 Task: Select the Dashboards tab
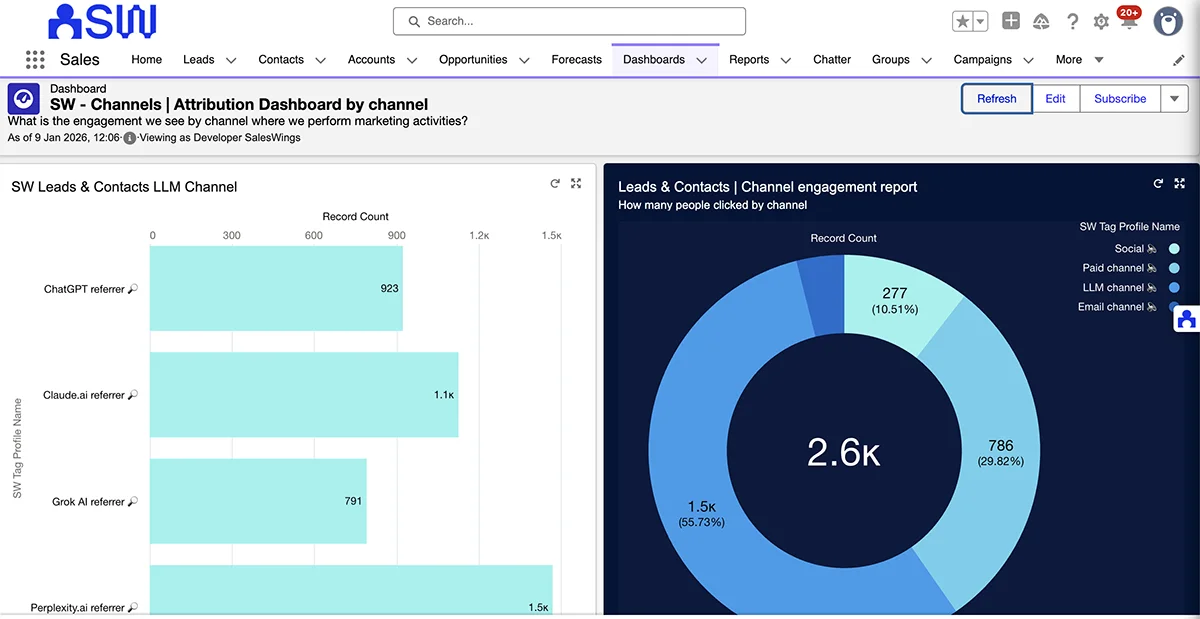(654, 60)
